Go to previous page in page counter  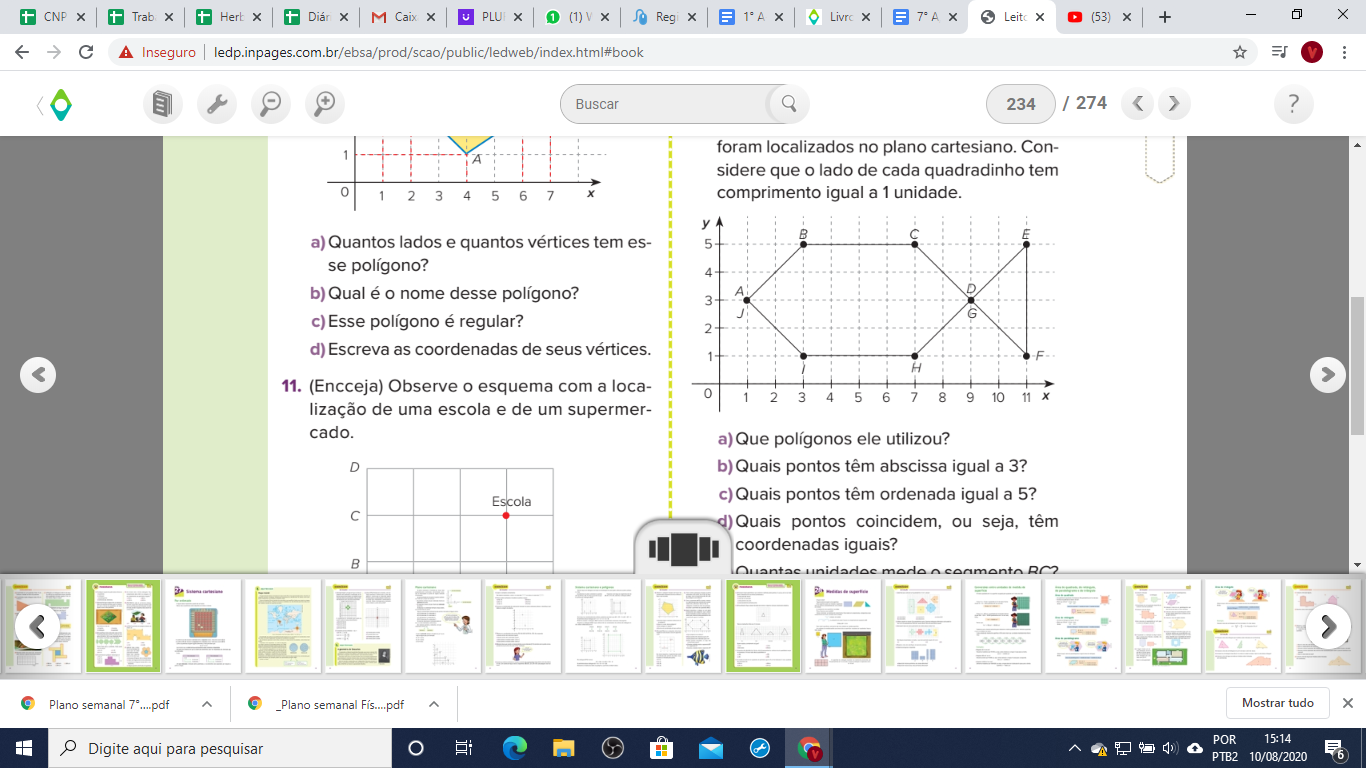pos(1138,104)
